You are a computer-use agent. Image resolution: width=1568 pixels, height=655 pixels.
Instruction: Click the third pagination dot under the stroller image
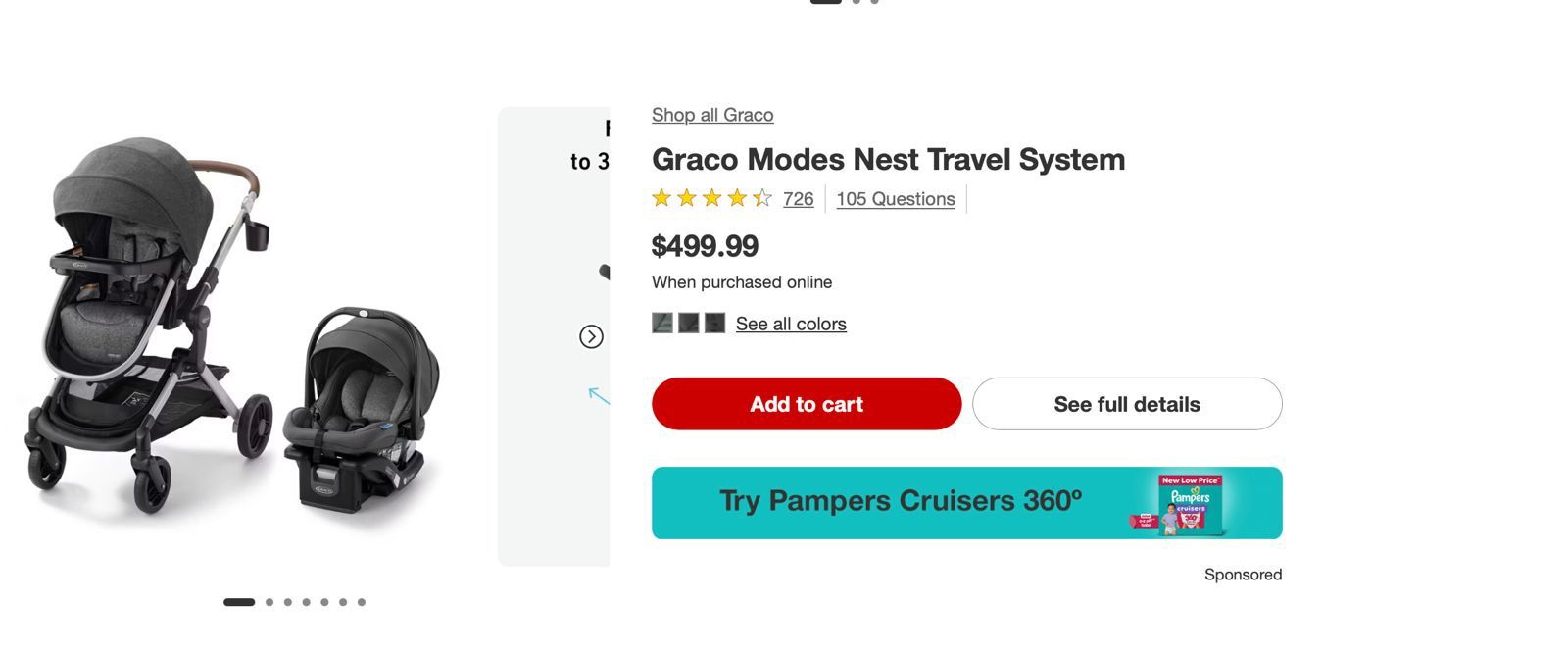pyautogui.click(x=288, y=602)
